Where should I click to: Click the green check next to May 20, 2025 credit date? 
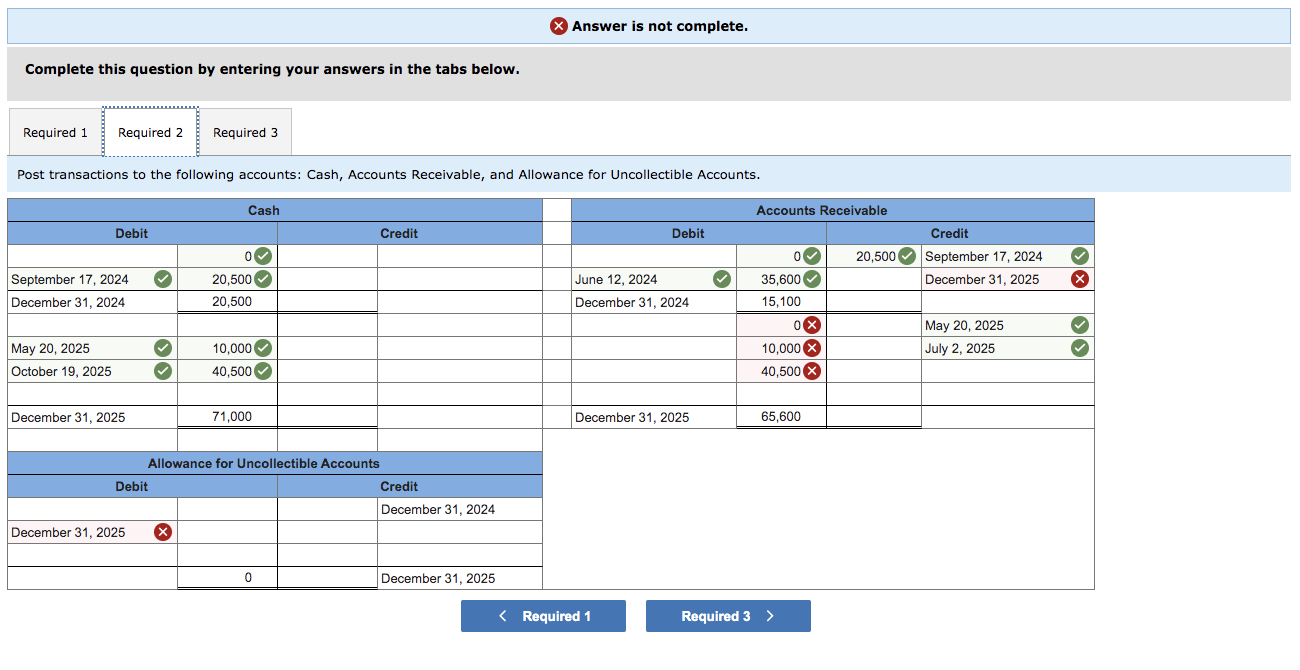point(1079,325)
